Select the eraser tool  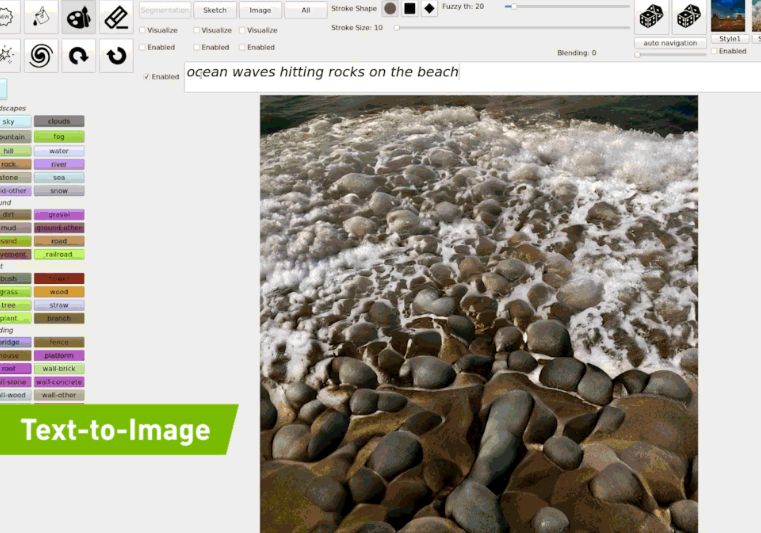click(x=116, y=17)
